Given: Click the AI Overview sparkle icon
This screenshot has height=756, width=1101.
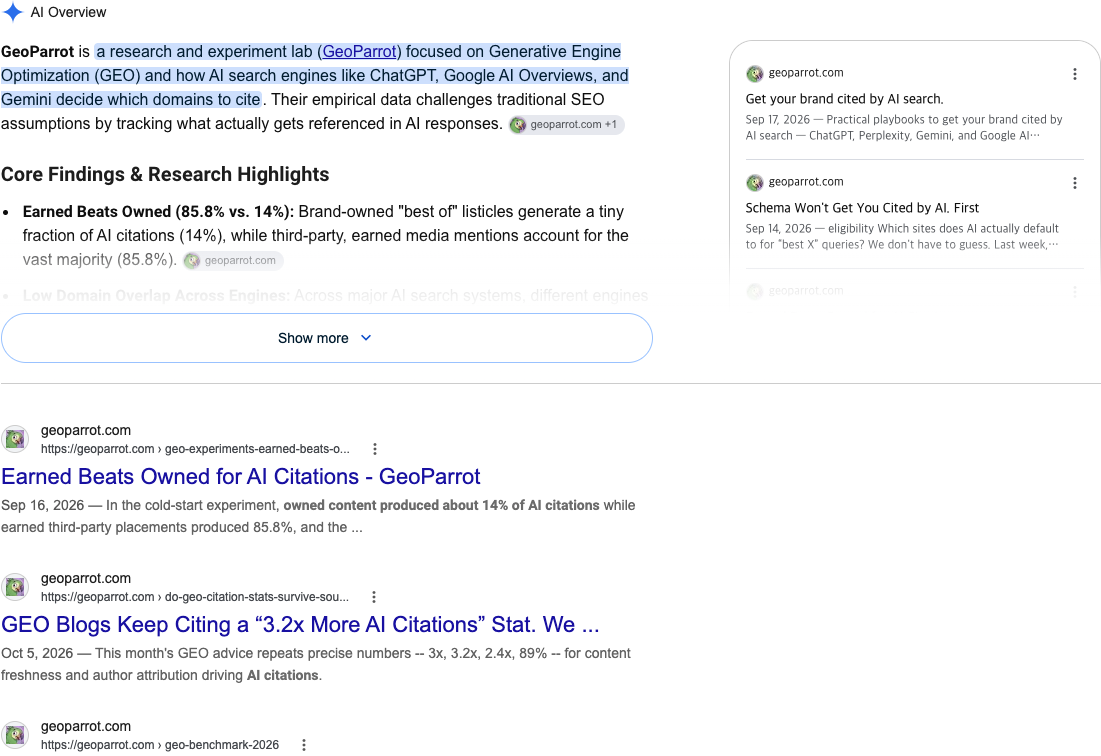Looking at the screenshot, I should coord(12,12).
